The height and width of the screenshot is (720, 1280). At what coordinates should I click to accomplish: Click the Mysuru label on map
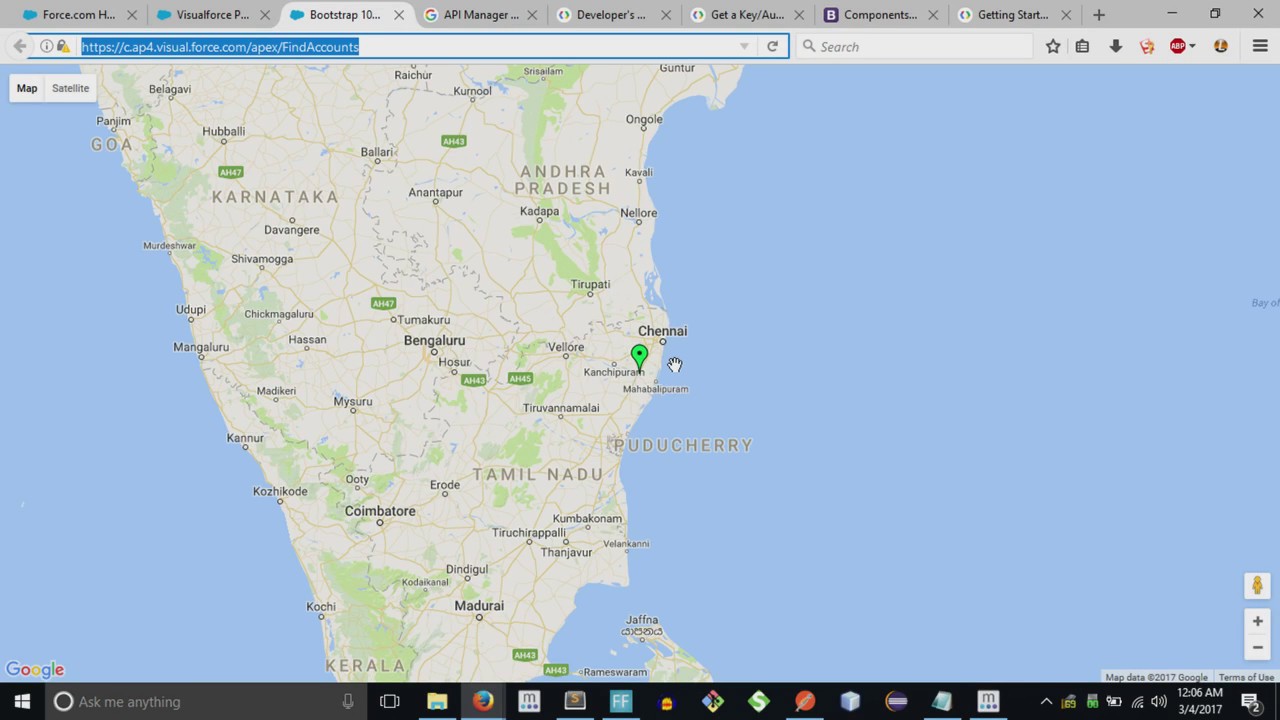pyautogui.click(x=353, y=401)
